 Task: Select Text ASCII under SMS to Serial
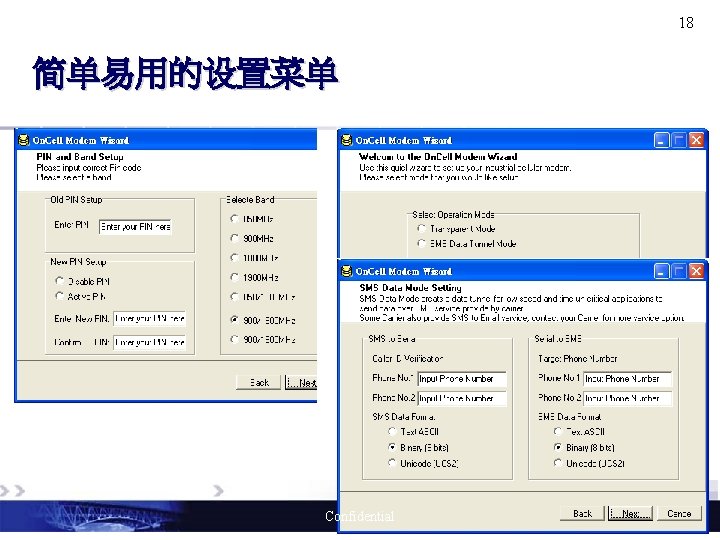click(x=392, y=431)
